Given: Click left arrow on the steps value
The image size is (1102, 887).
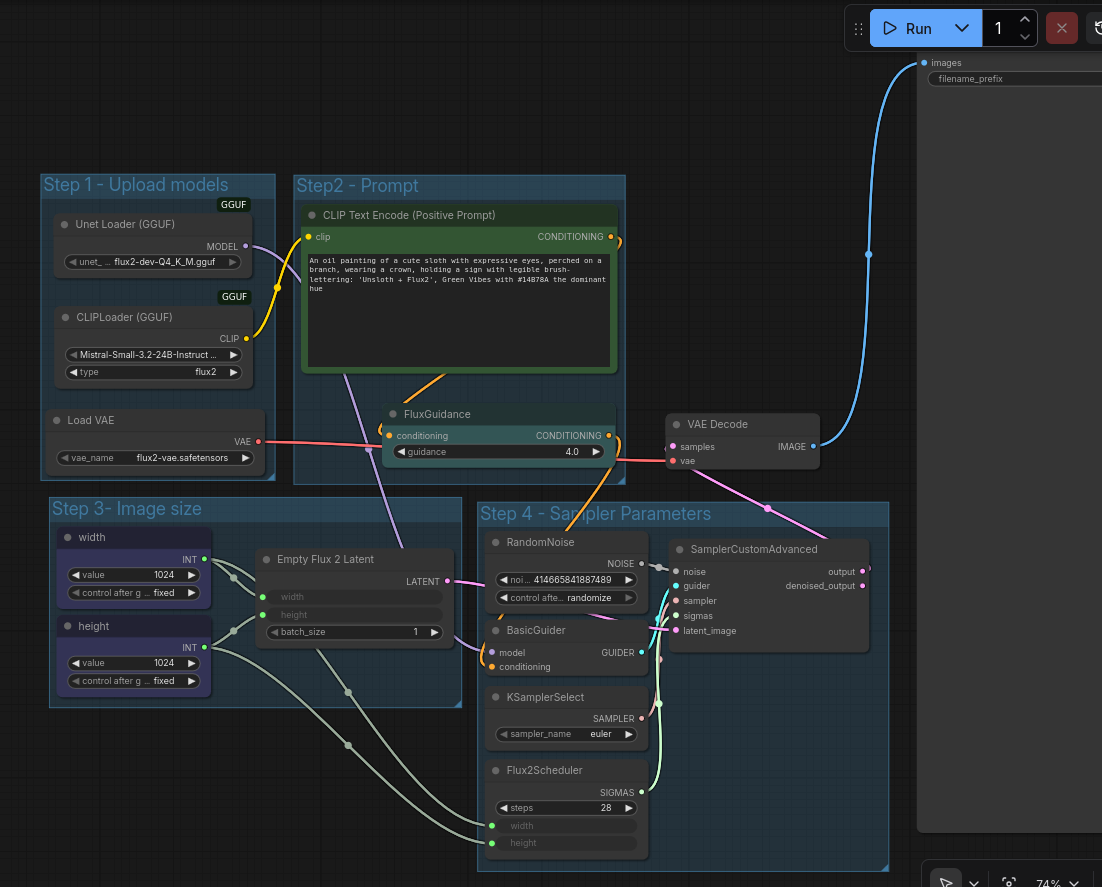Looking at the screenshot, I should coord(502,808).
